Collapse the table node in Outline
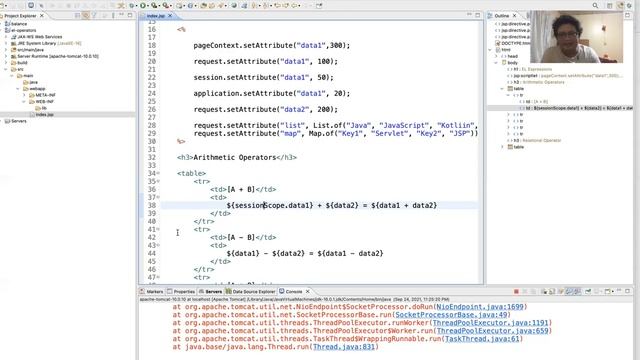 [x=502, y=89]
